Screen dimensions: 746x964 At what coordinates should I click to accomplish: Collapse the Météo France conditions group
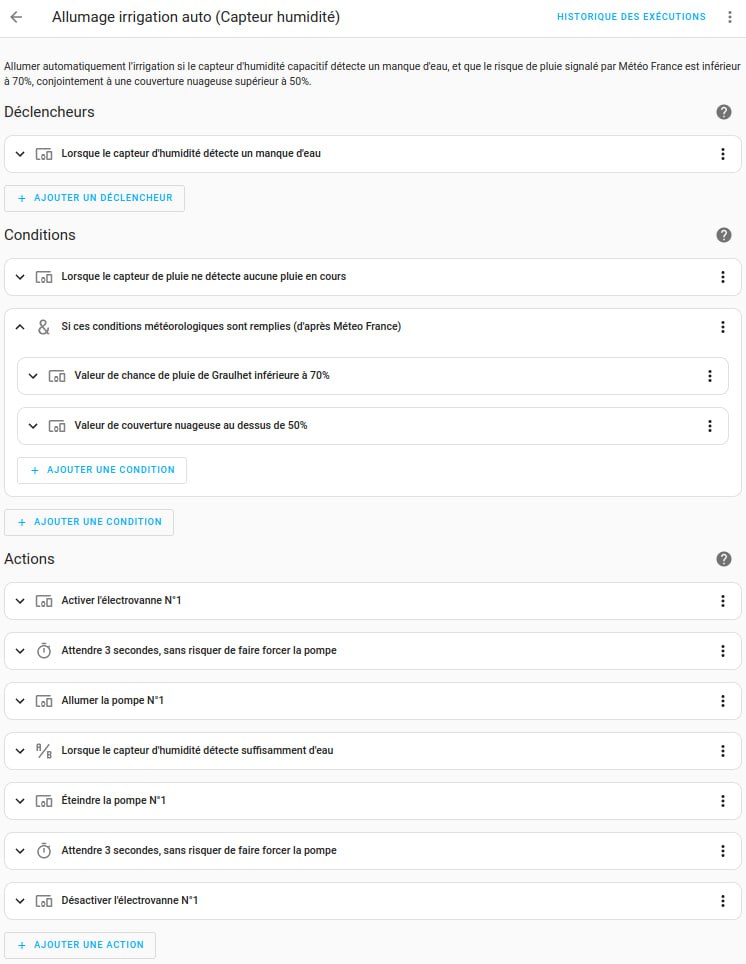(20, 327)
